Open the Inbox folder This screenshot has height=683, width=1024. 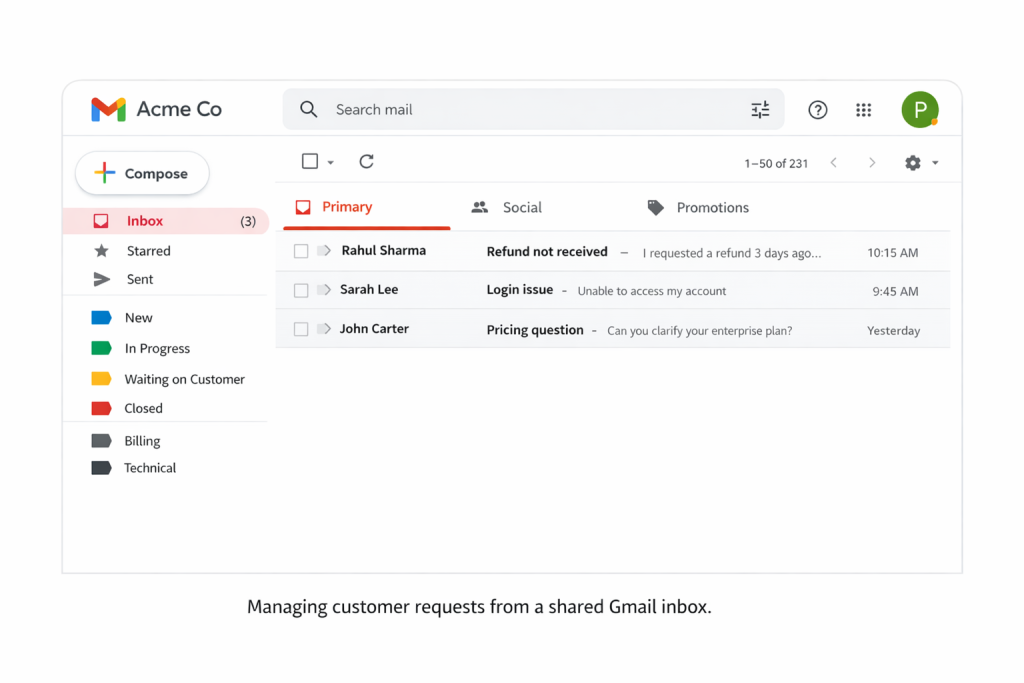point(143,221)
